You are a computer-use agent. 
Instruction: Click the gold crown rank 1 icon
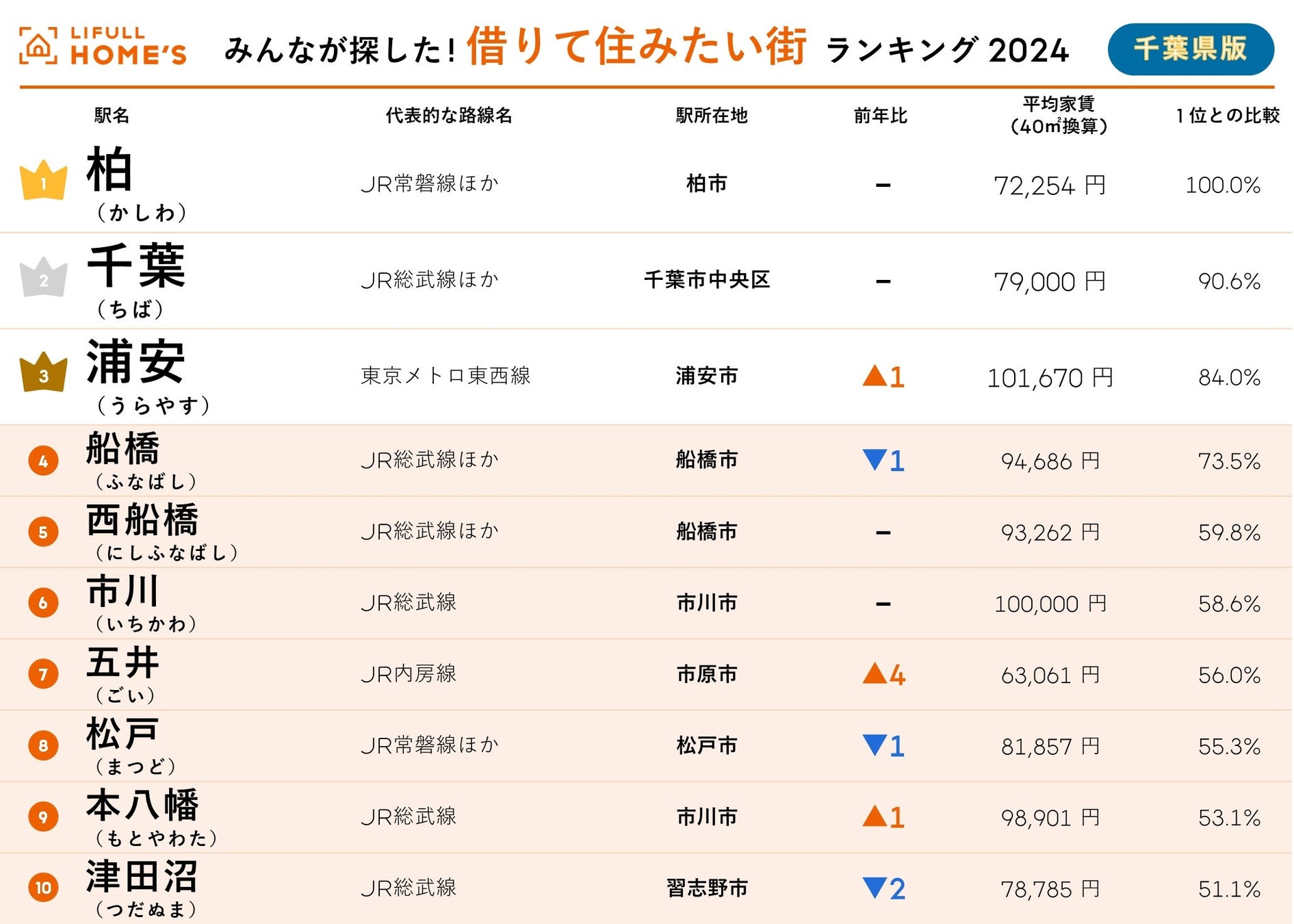(44, 181)
